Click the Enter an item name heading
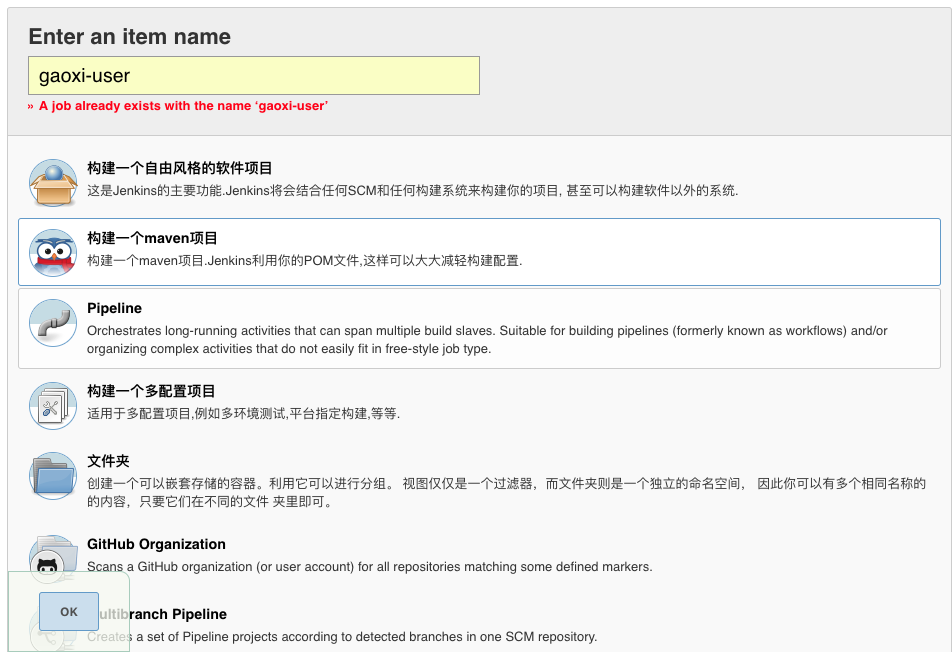The height and width of the screenshot is (652, 952). pyautogui.click(x=128, y=37)
